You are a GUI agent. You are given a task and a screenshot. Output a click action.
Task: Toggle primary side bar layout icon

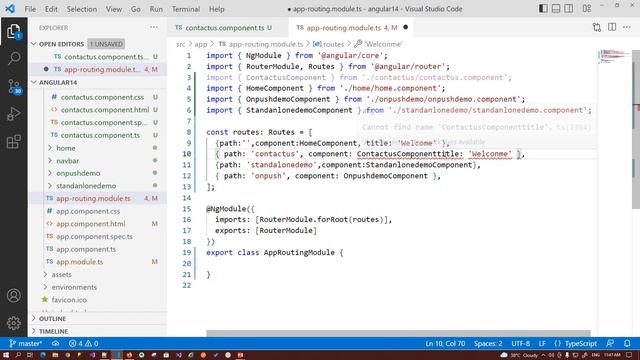(543, 9)
